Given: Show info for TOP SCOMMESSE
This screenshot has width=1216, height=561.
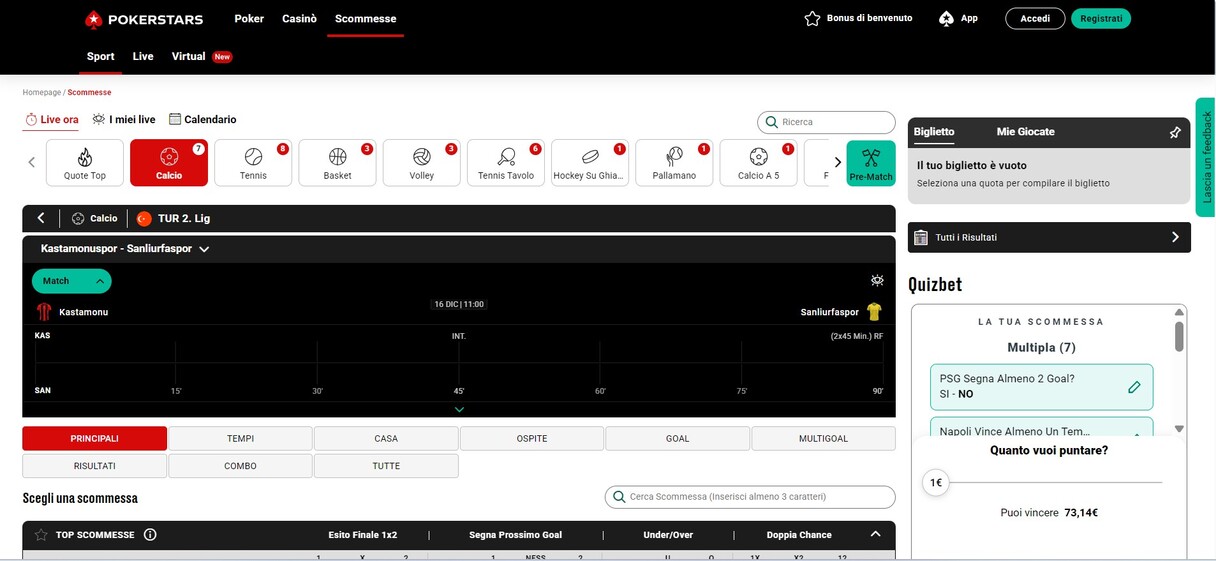Looking at the screenshot, I should click(150, 535).
